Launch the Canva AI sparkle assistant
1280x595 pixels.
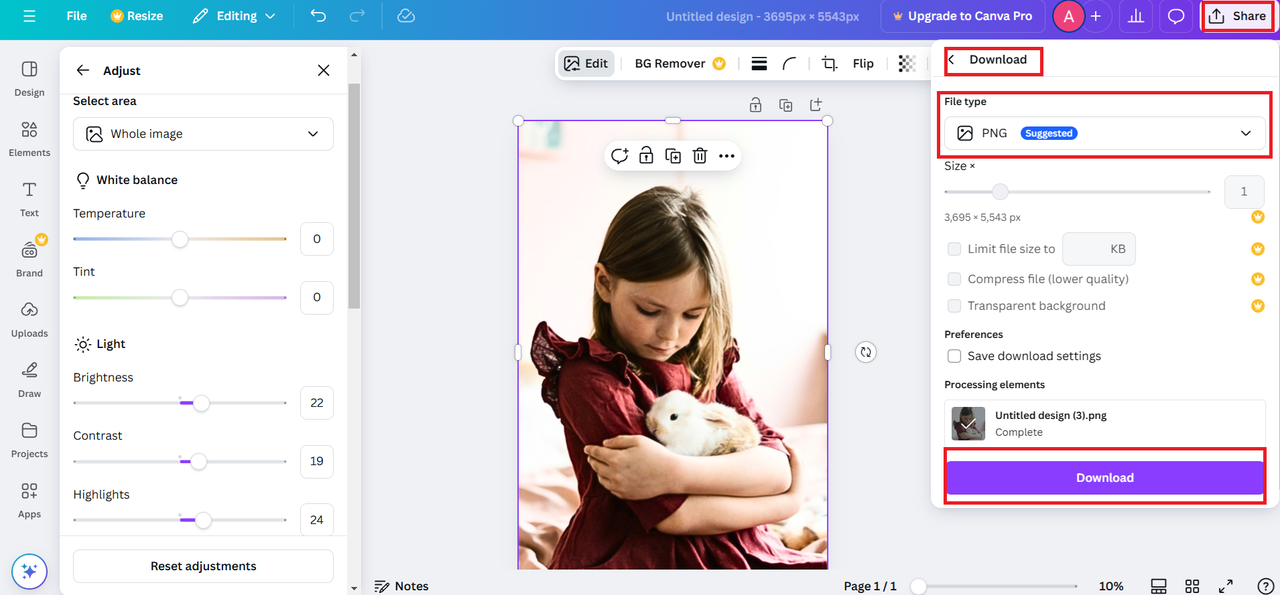pyautogui.click(x=29, y=572)
